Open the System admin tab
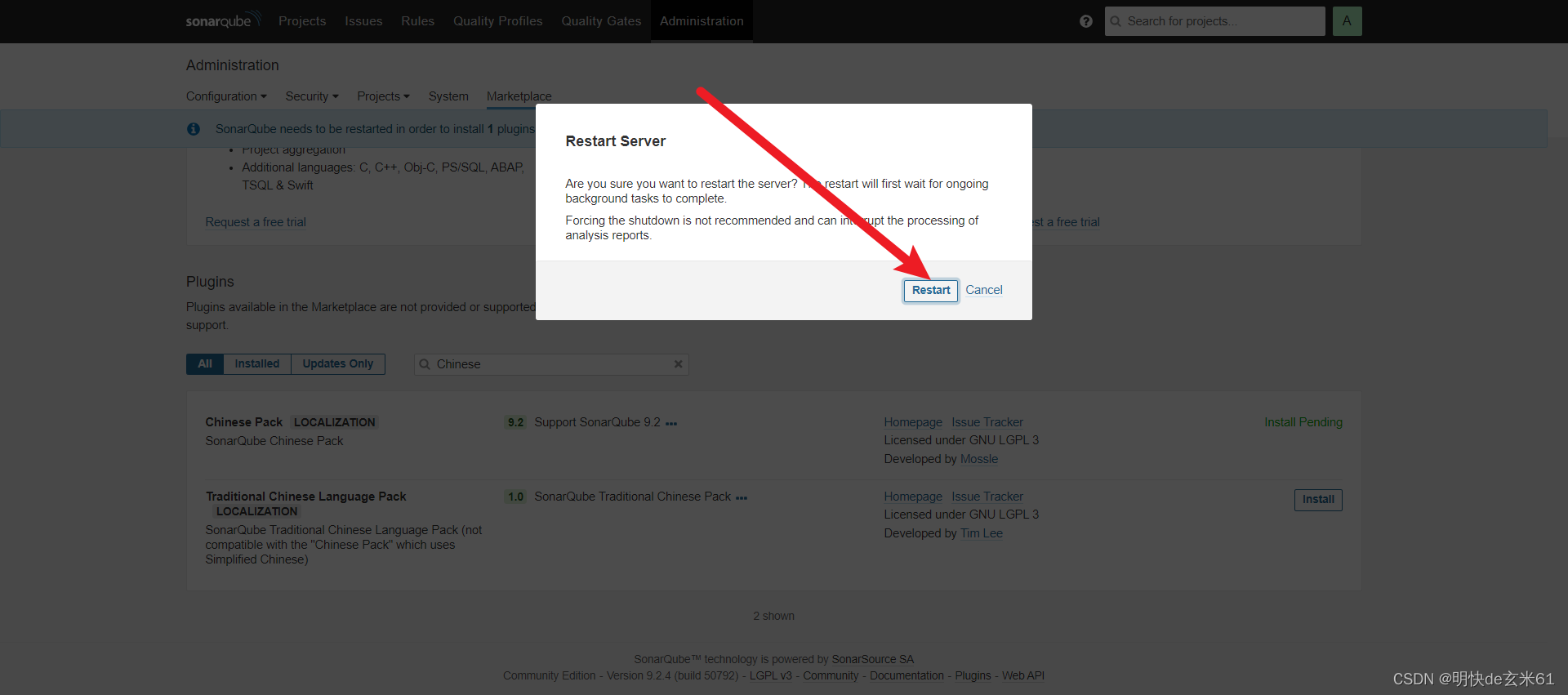Screen dimensions: 1568x695 tap(448, 96)
